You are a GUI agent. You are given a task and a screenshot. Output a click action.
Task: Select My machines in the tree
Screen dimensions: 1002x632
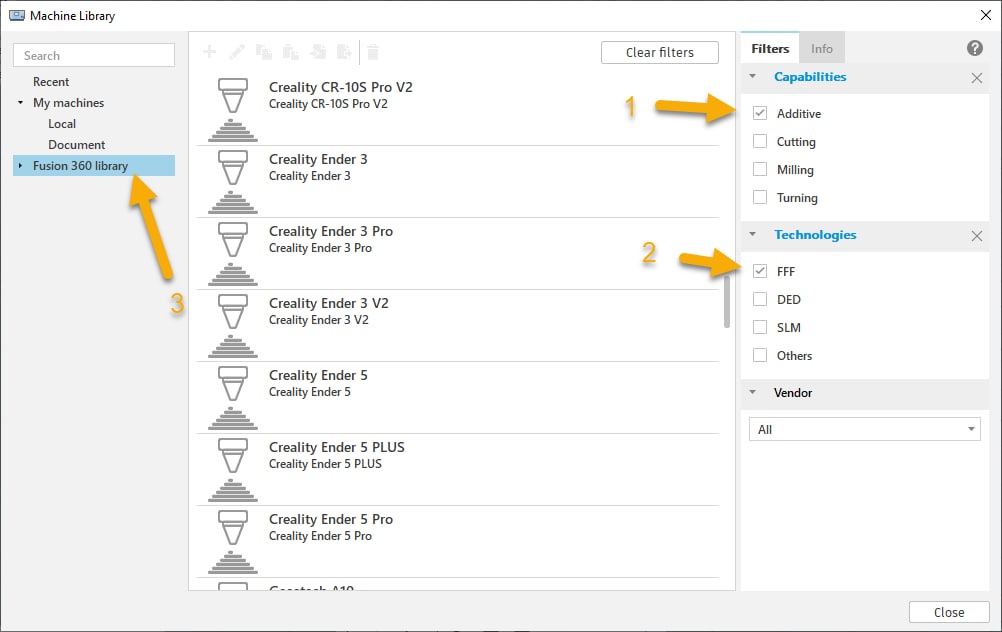click(68, 103)
